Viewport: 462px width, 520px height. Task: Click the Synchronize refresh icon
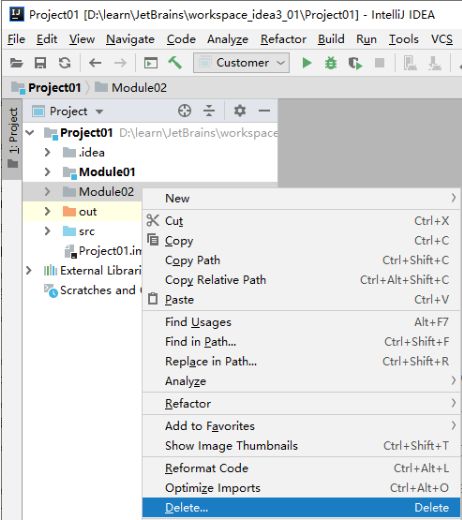[65, 63]
